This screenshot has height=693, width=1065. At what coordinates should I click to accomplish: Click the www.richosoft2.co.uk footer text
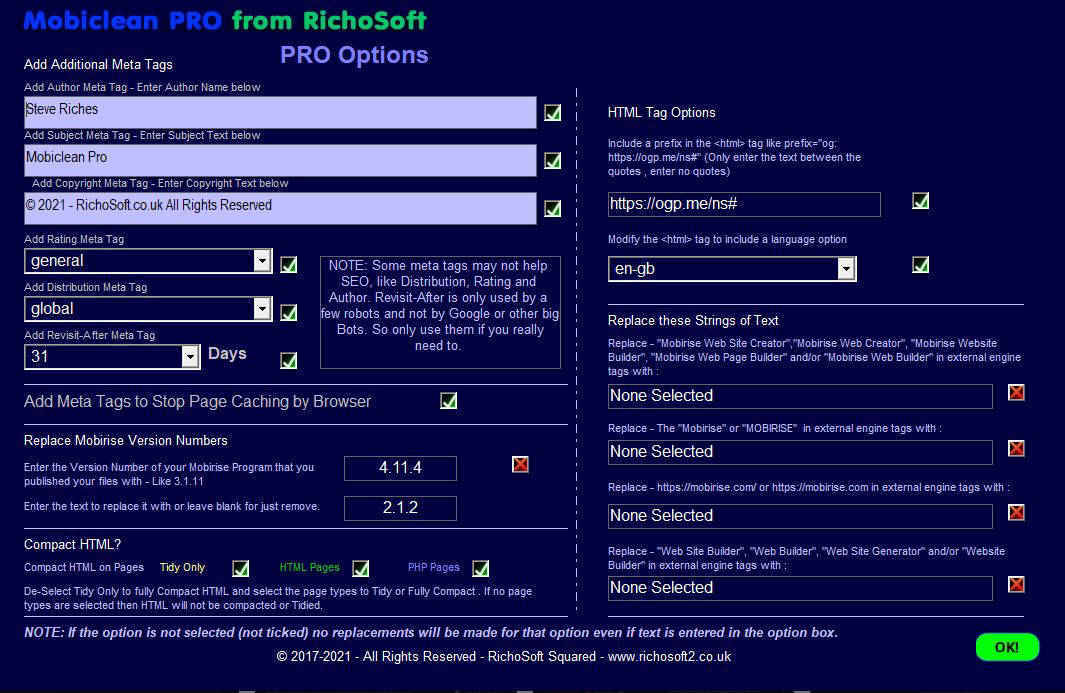point(669,657)
